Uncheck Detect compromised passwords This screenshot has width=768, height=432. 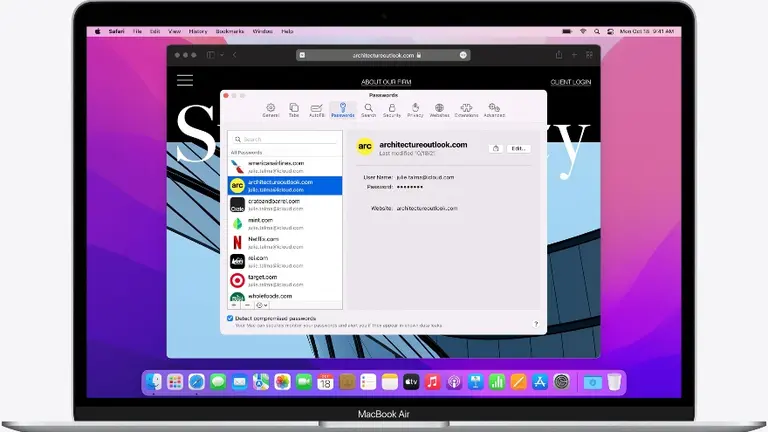coord(230,318)
